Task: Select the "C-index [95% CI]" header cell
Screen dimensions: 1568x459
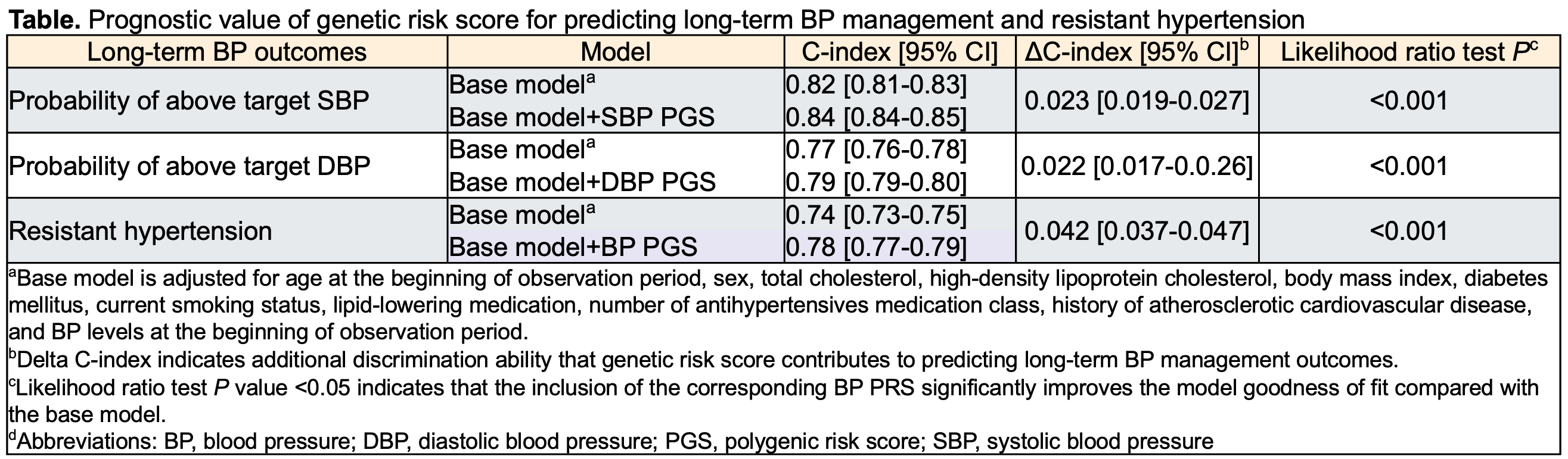Action: pyautogui.click(x=899, y=52)
